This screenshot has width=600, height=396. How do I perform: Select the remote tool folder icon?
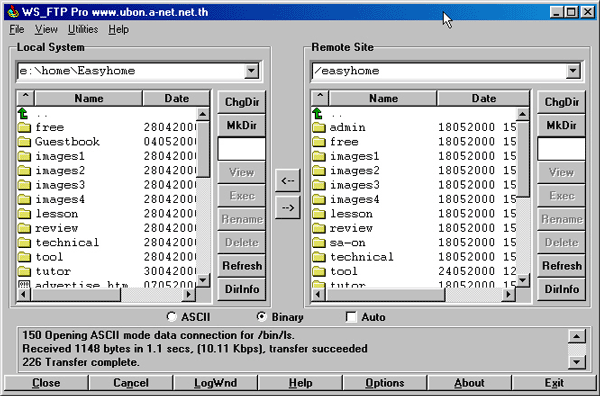318,272
